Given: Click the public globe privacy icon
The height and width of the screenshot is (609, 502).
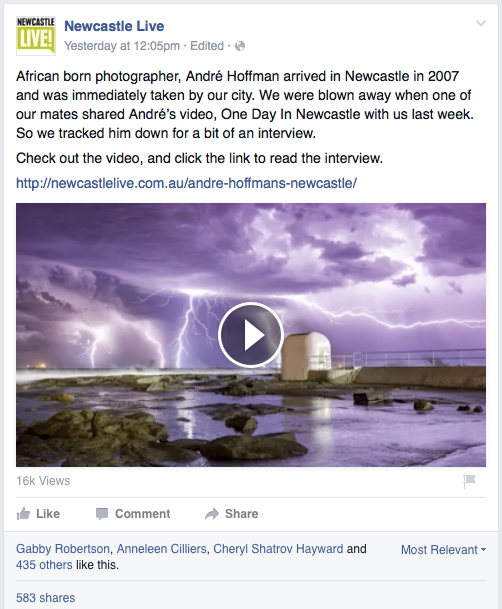Looking at the screenshot, I should point(240,46).
